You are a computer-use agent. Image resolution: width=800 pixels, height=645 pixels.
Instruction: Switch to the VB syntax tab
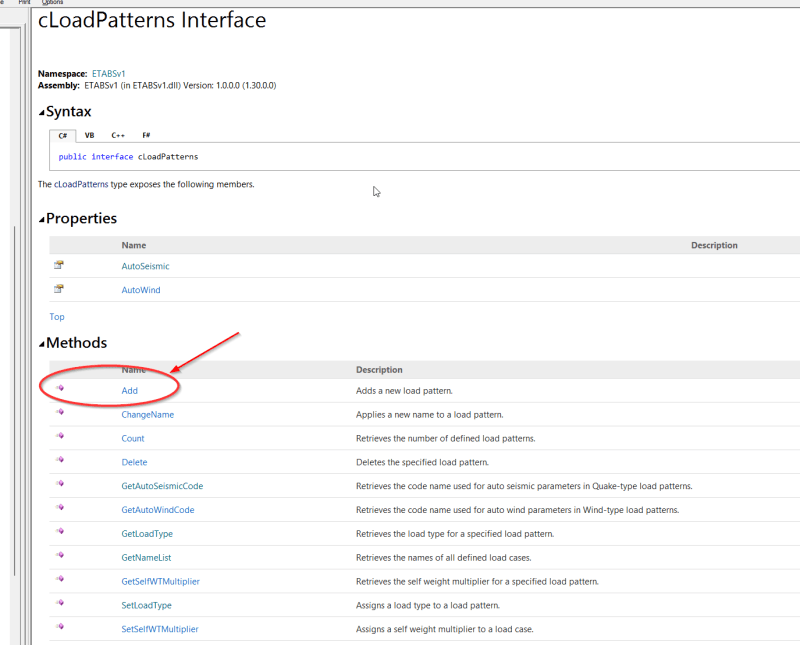[89, 135]
